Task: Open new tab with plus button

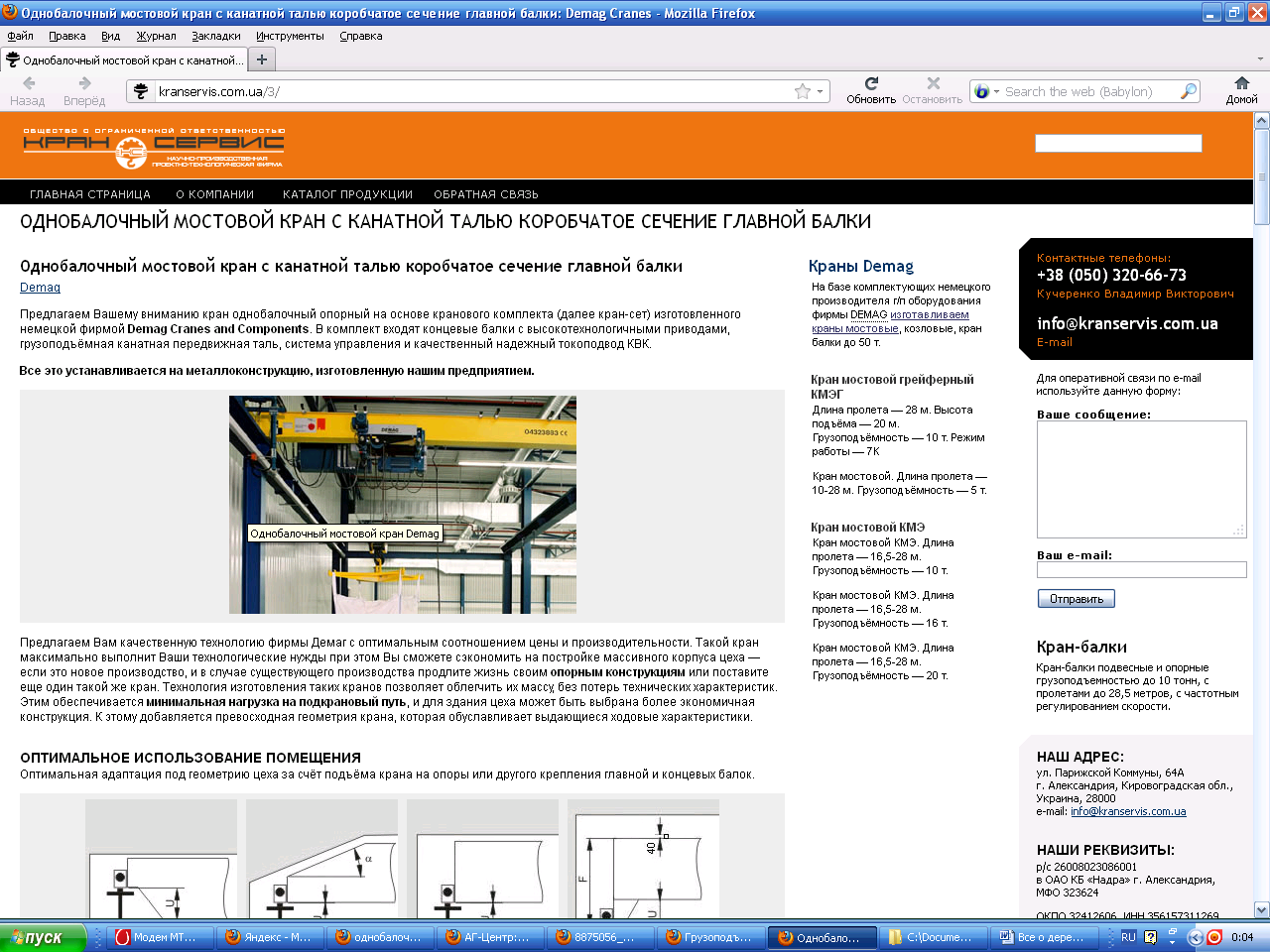Action: click(x=262, y=59)
